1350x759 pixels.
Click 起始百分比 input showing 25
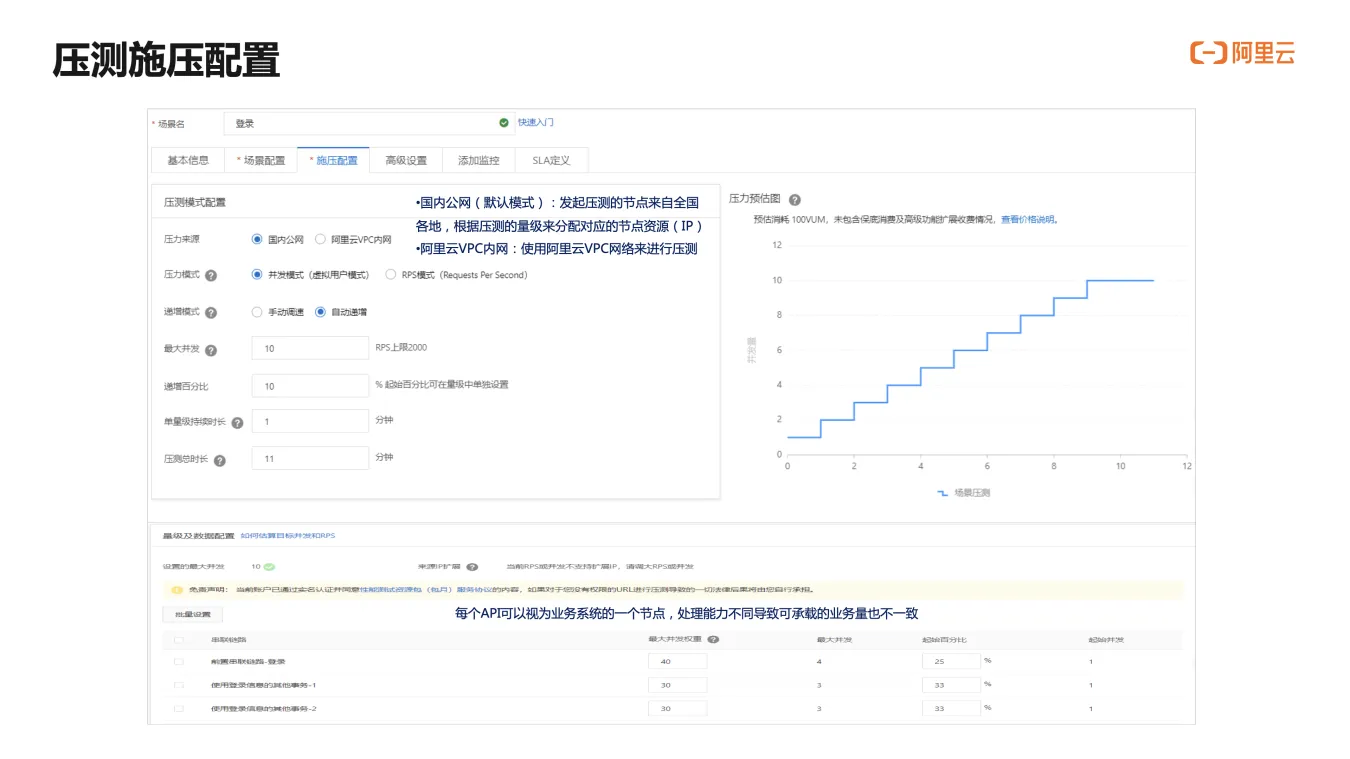pyautogui.click(x=950, y=661)
